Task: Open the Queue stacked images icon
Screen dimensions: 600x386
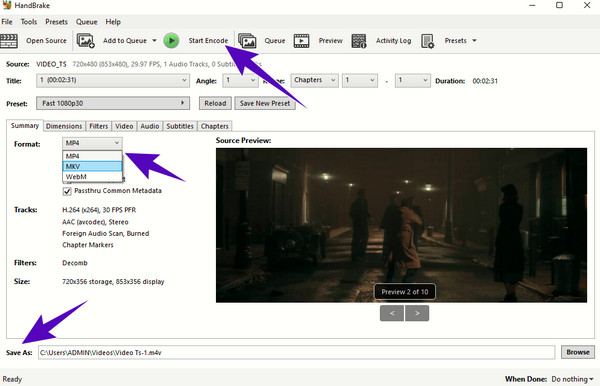Action: coord(247,41)
